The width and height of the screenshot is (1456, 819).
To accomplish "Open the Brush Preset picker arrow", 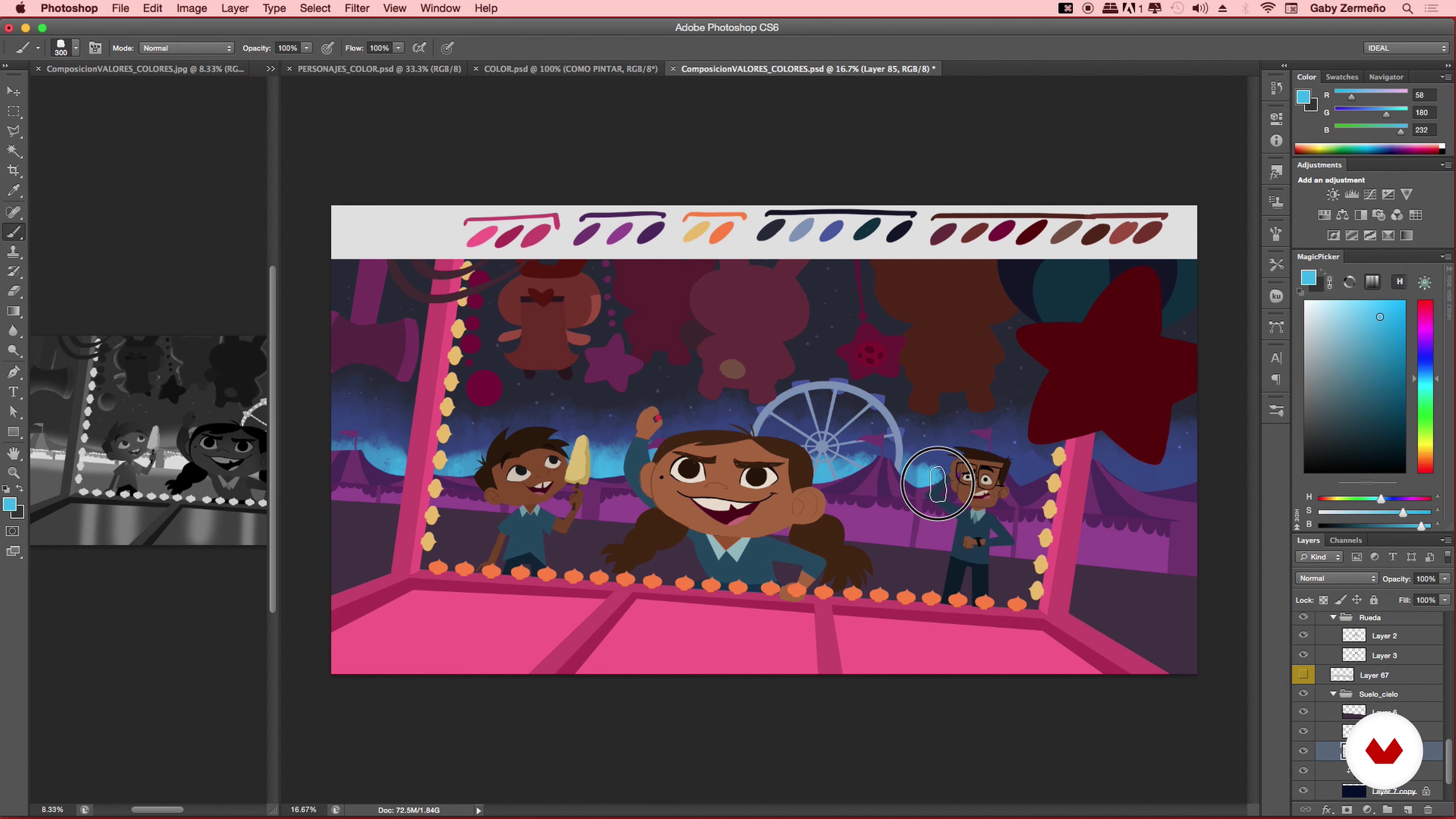I will coord(76,48).
